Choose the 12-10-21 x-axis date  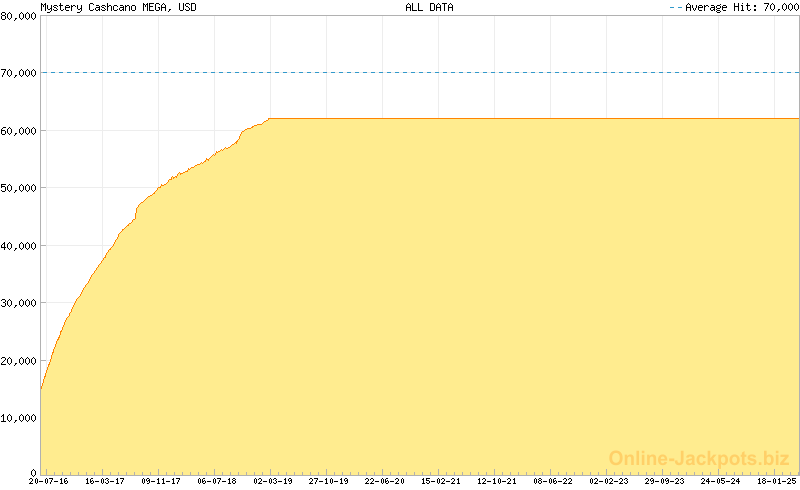point(496,481)
